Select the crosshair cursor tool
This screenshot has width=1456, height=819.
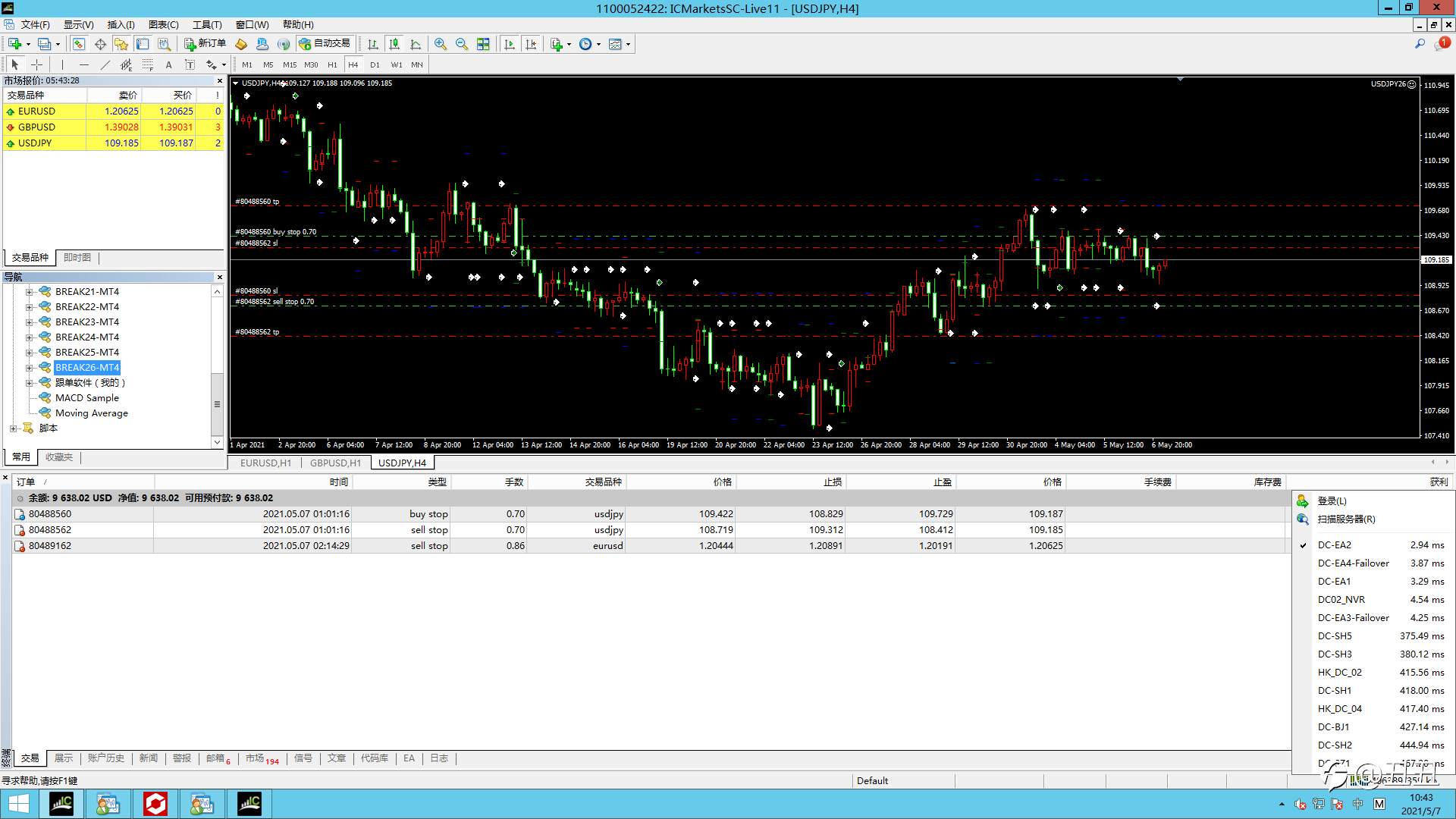pyautogui.click(x=36, y=64)
